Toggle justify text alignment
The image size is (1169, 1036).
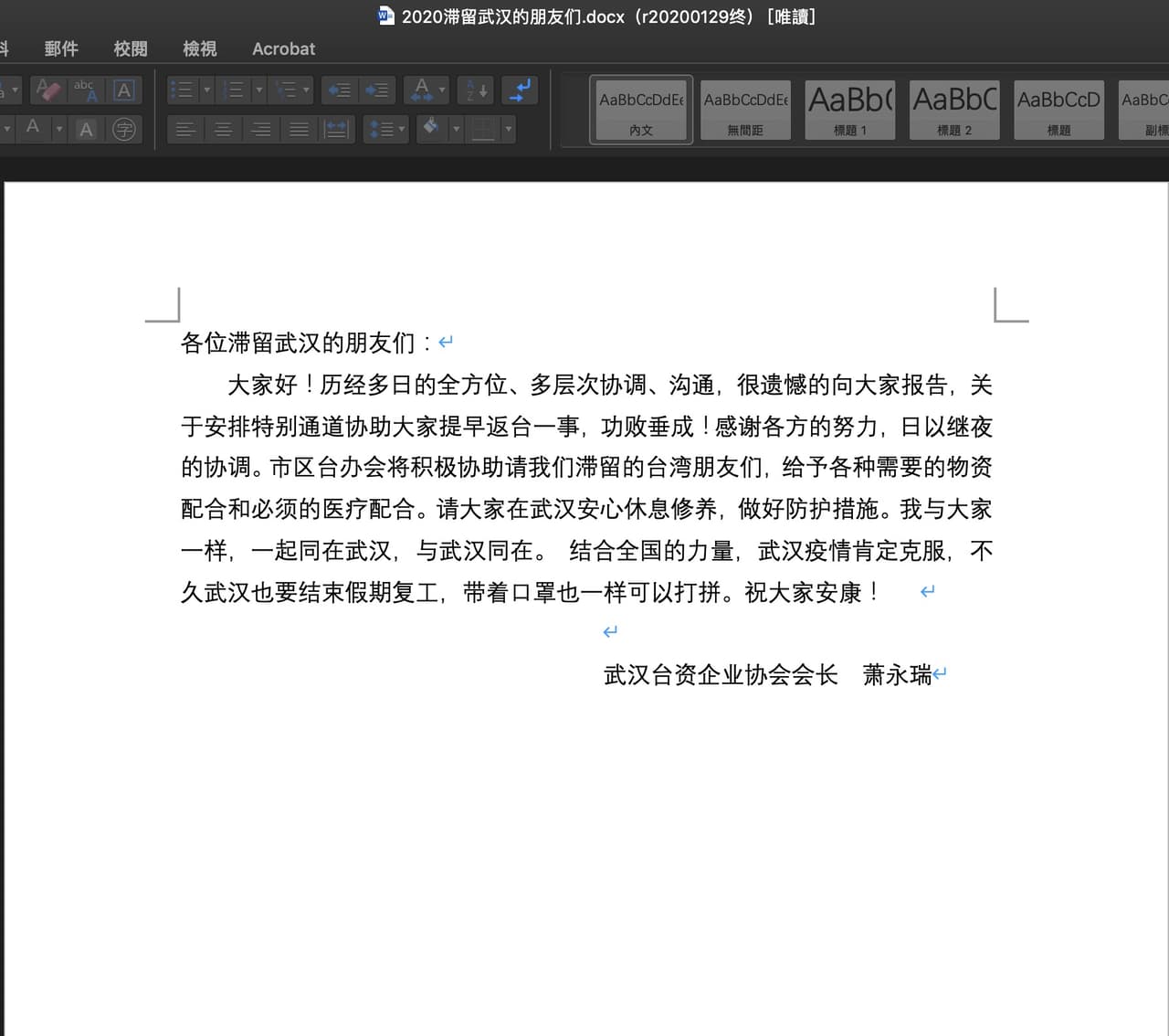point(299,129)
